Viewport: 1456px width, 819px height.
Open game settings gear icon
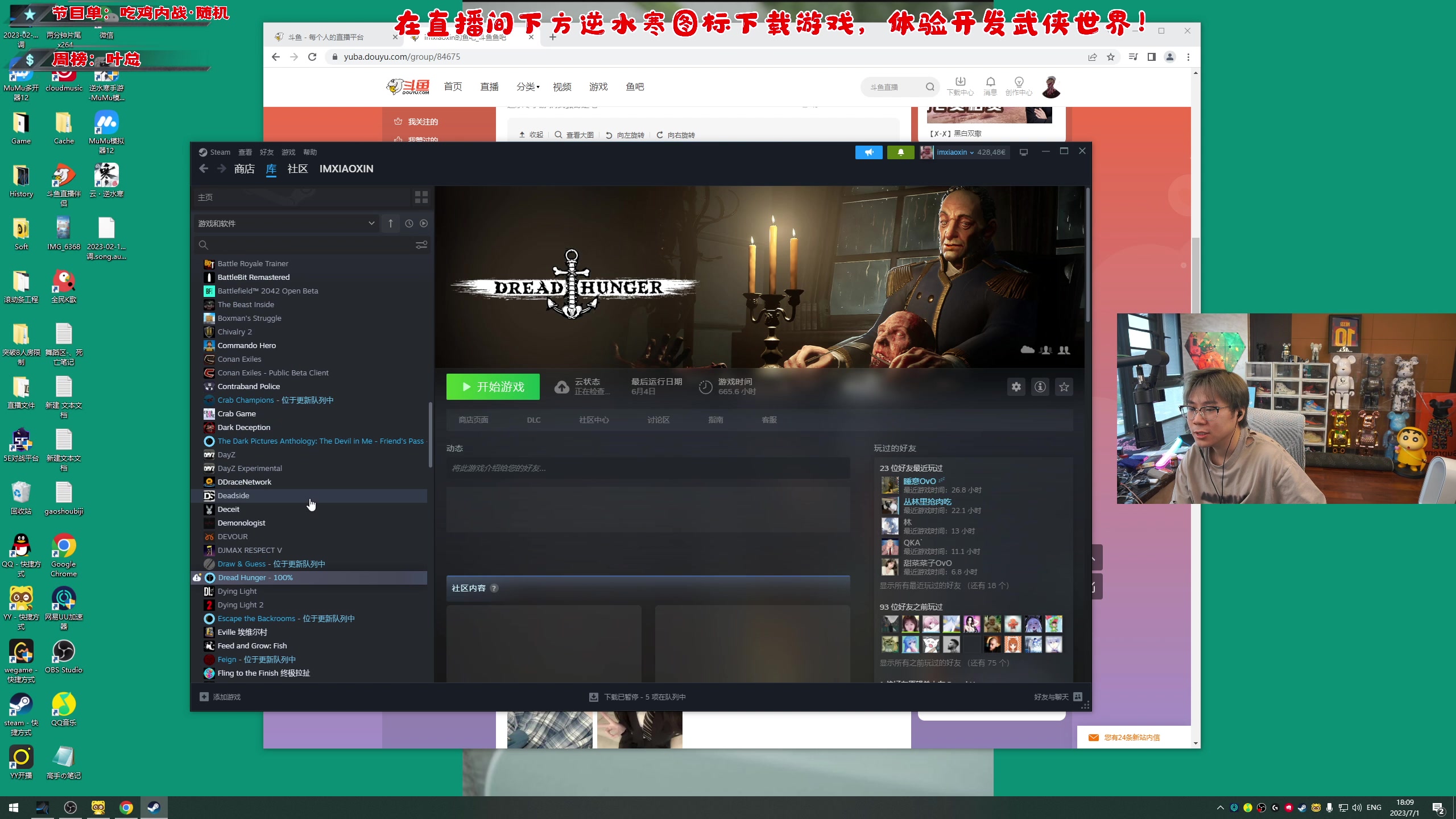(1016, 387)
